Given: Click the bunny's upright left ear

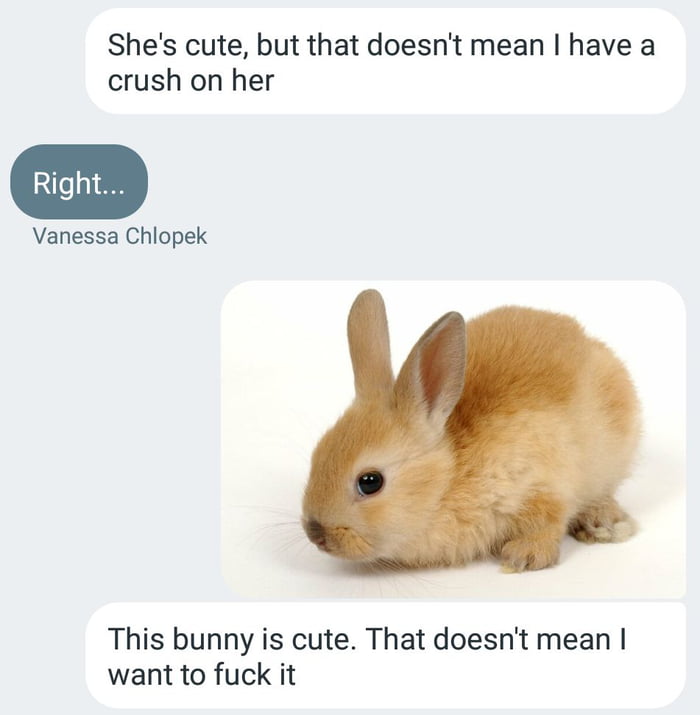Looking at the screenshot, I should 368,340.
